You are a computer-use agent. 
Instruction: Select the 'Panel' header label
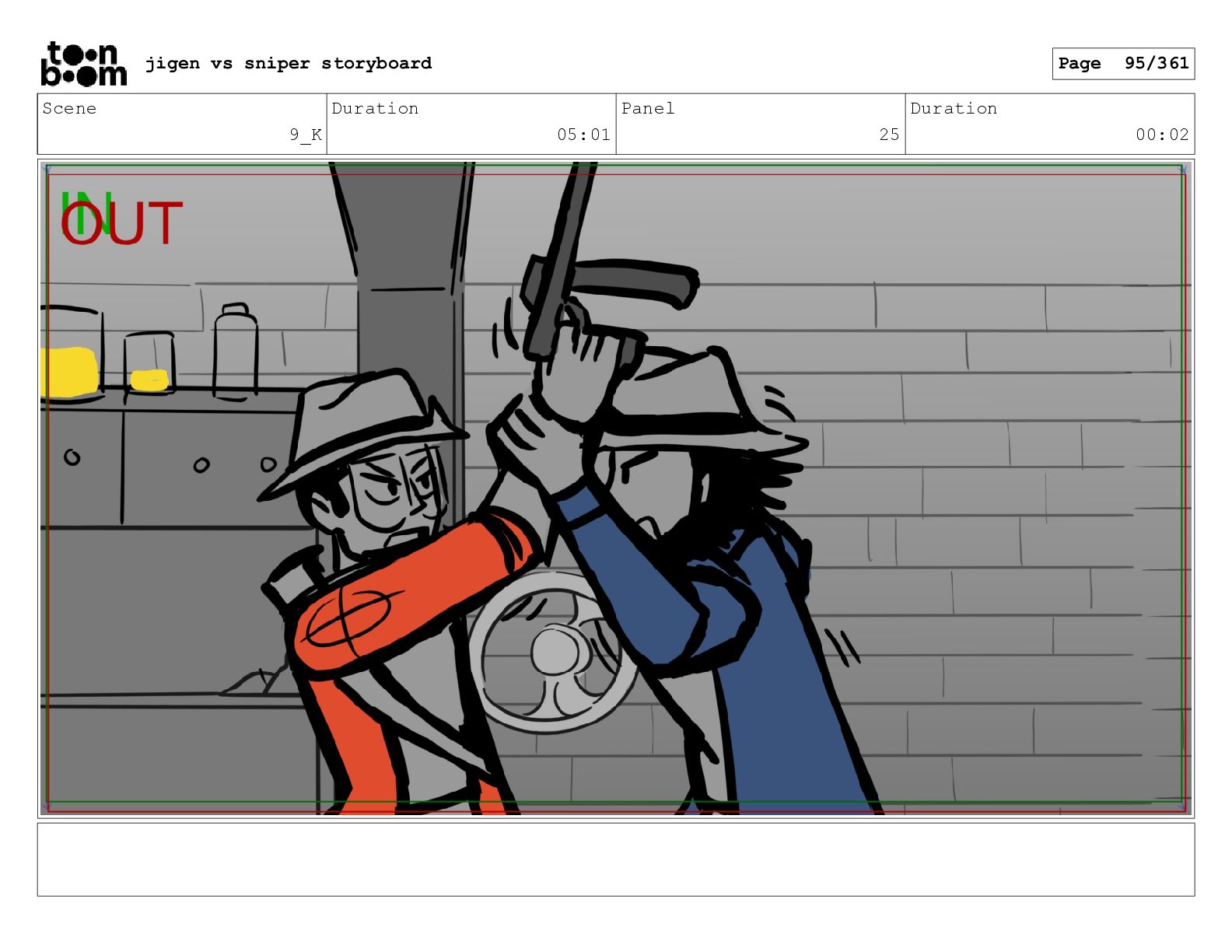point(648,108)
